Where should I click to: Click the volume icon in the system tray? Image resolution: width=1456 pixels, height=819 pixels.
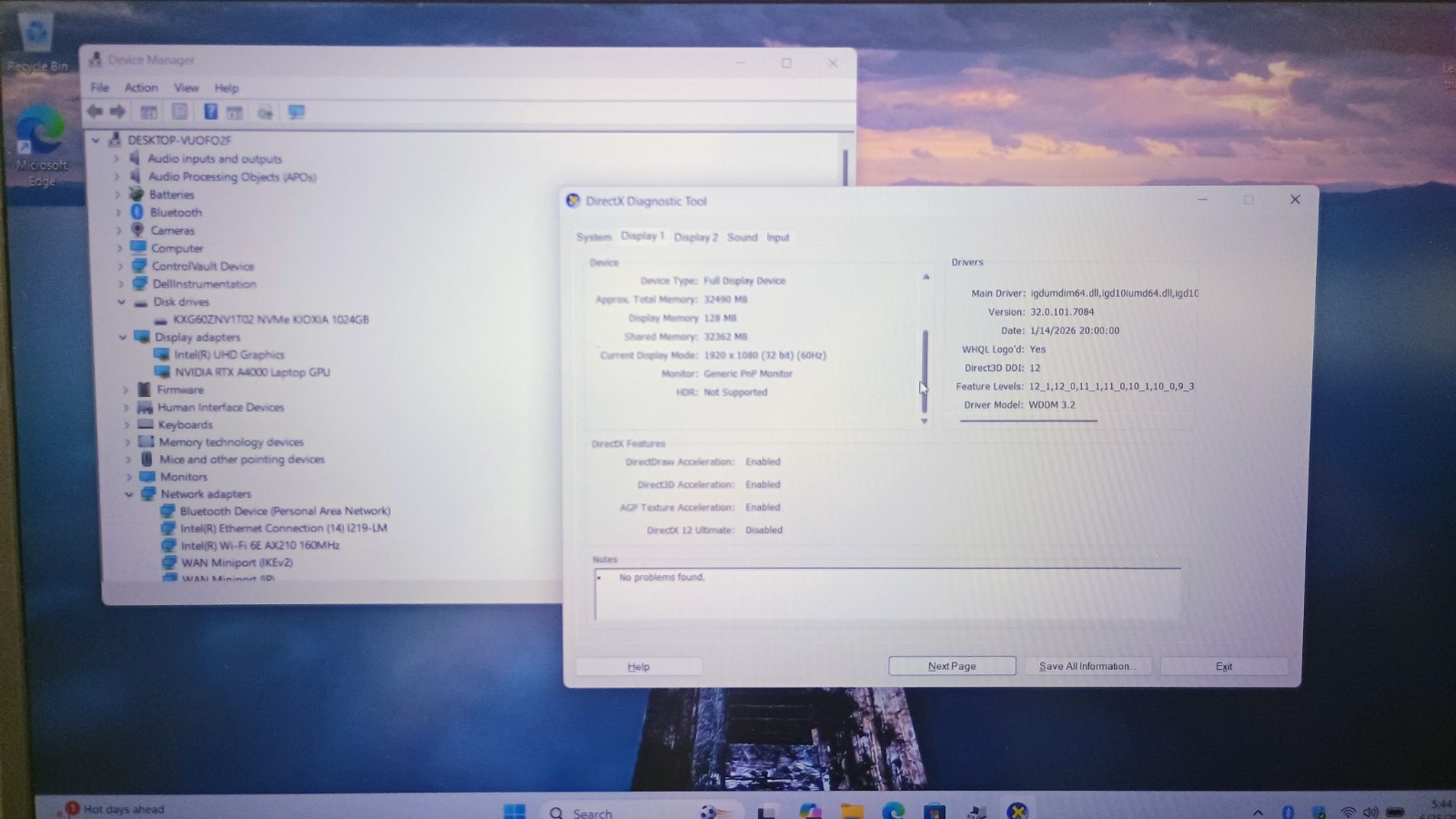click(x=1370, y=813)
